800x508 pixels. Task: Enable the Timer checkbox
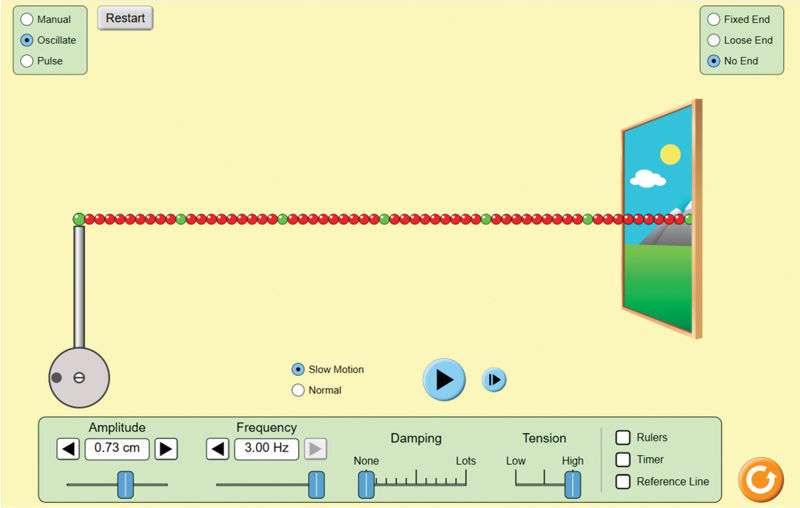click(623, 459)
